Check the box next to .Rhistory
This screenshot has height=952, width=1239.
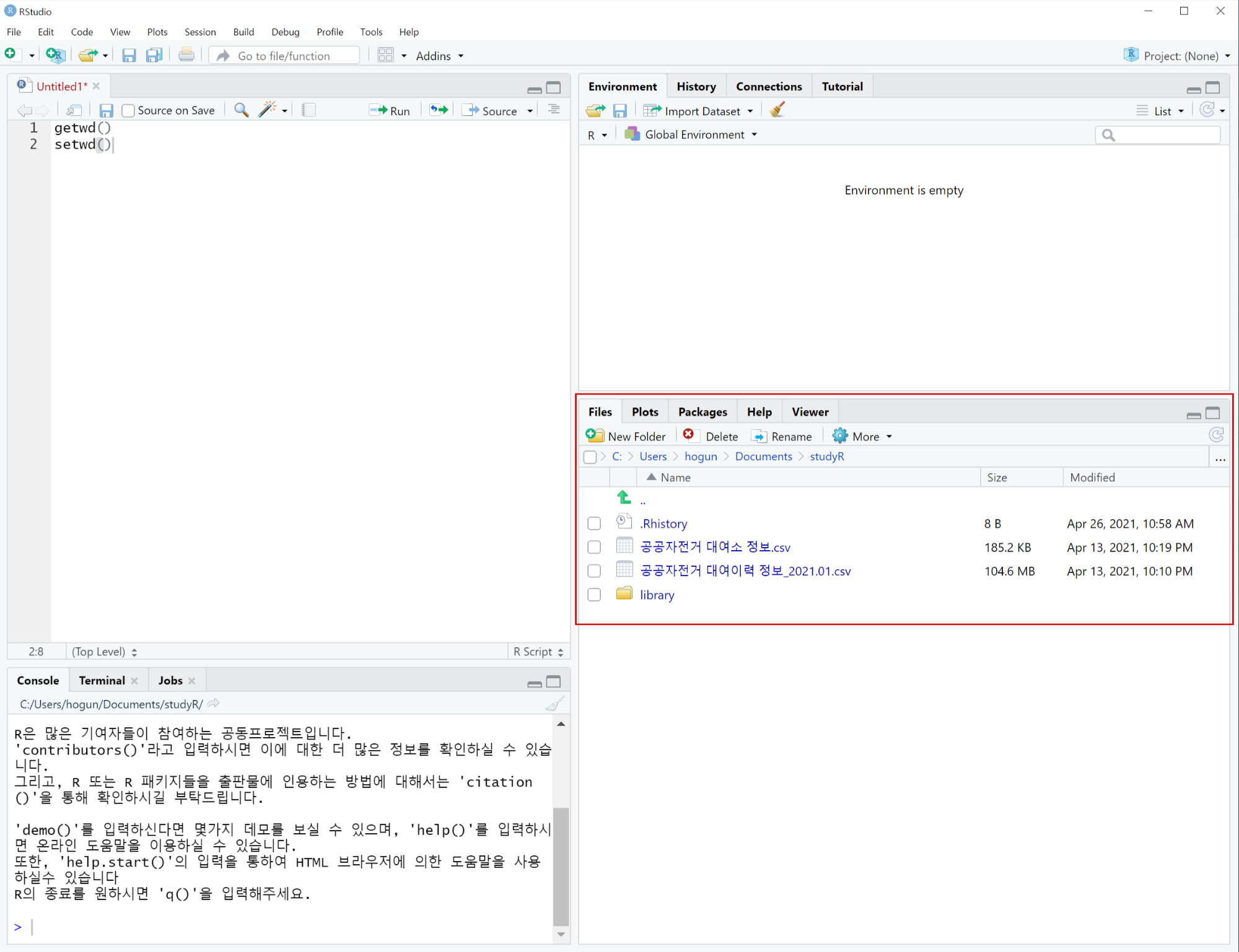pyautogui.click(x=594, y=524)
